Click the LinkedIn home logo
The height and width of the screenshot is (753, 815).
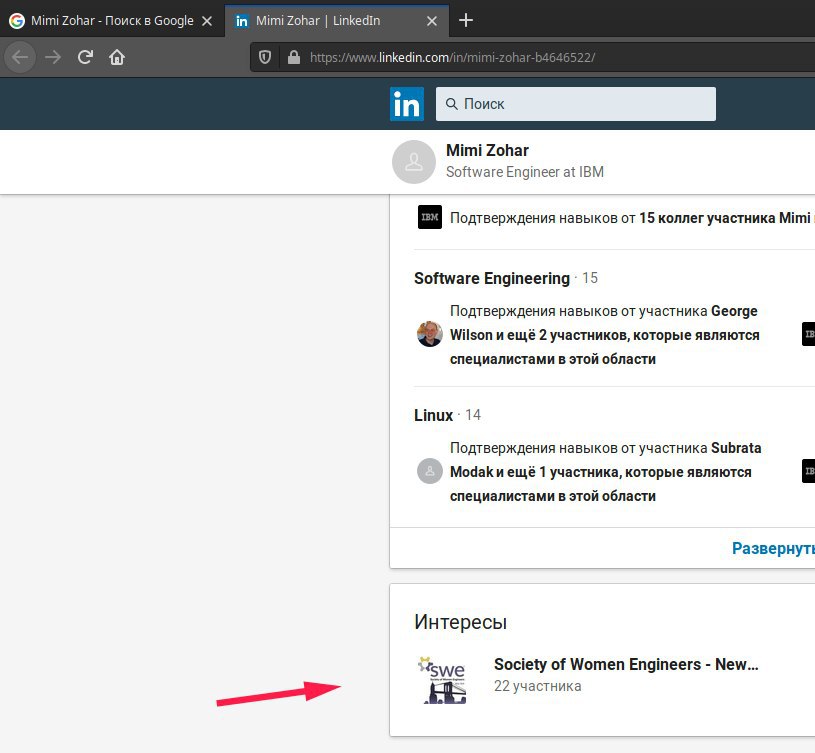[406, 104]
